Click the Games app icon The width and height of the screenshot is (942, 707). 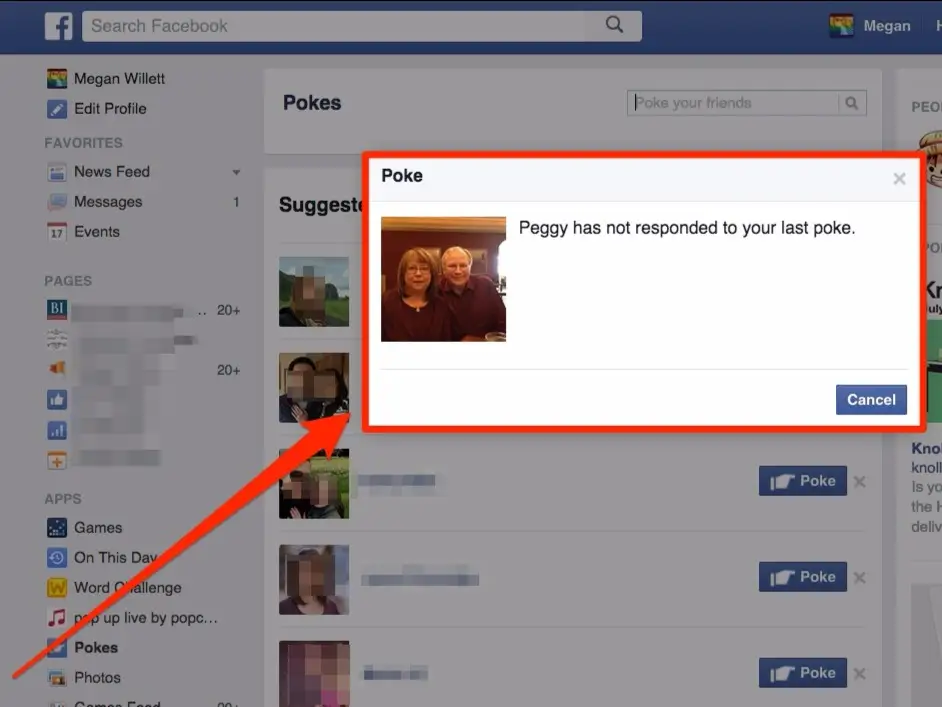click(57, 527)
